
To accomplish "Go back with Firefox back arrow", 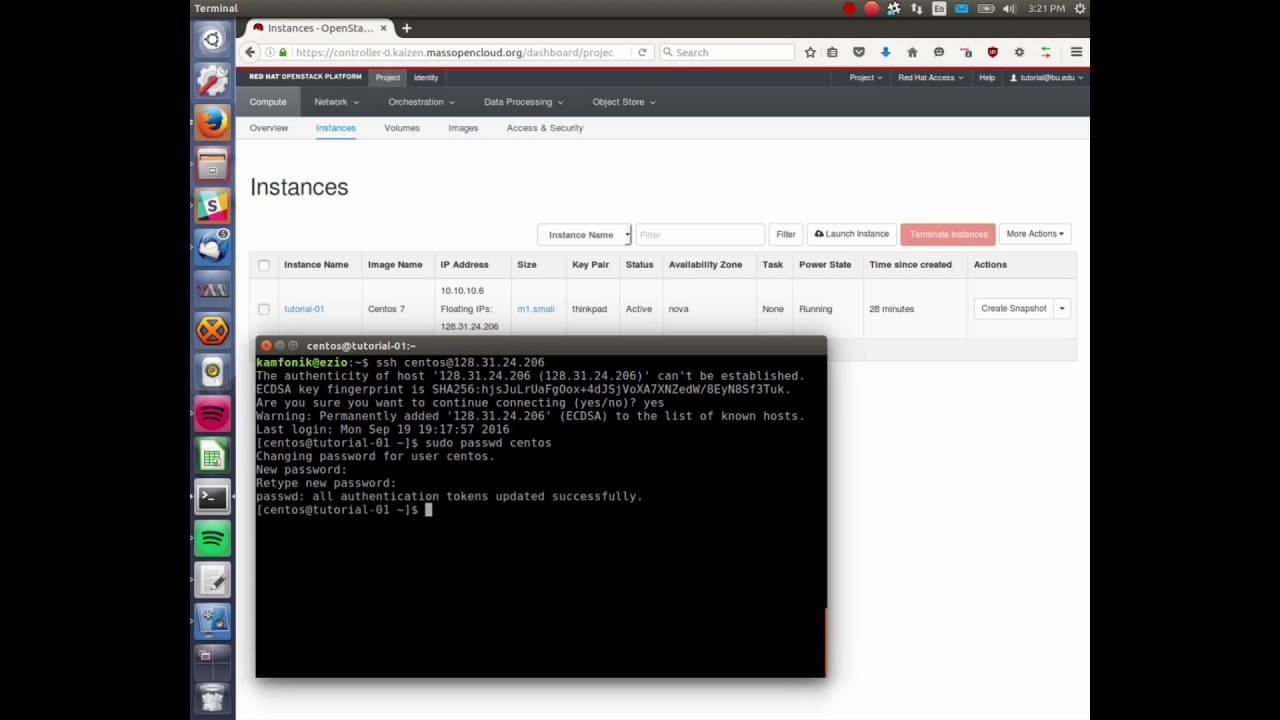I will pos(250,52).
